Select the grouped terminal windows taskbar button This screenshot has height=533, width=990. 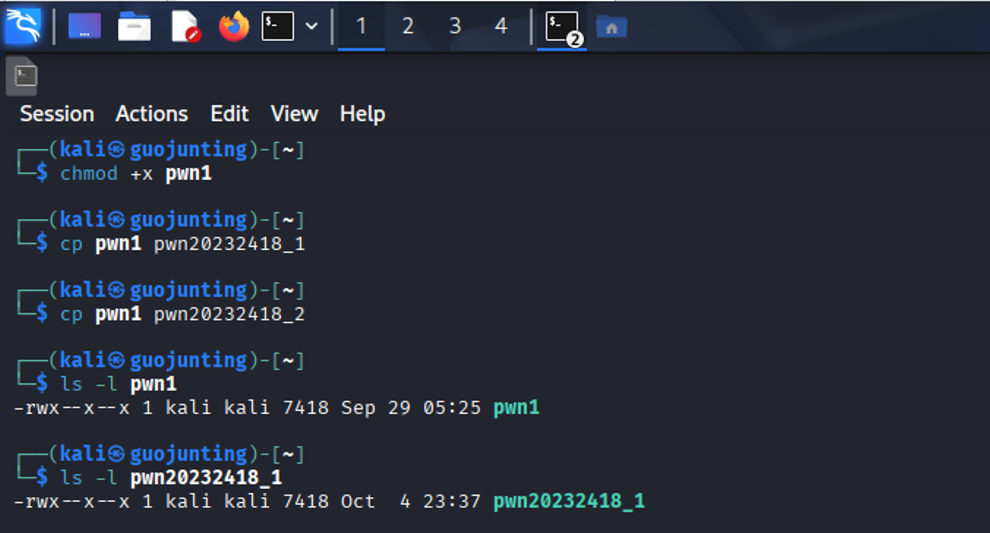coord(562,28)
